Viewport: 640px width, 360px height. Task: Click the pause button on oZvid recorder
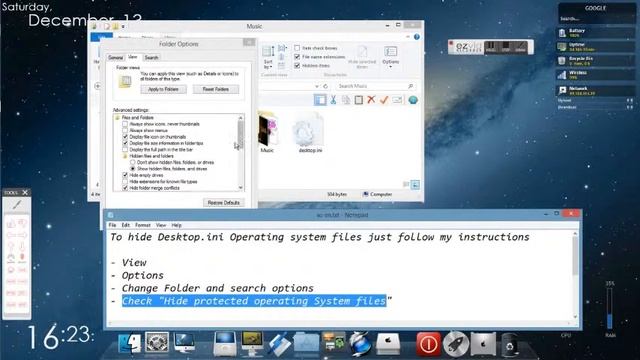pos(491,47)
